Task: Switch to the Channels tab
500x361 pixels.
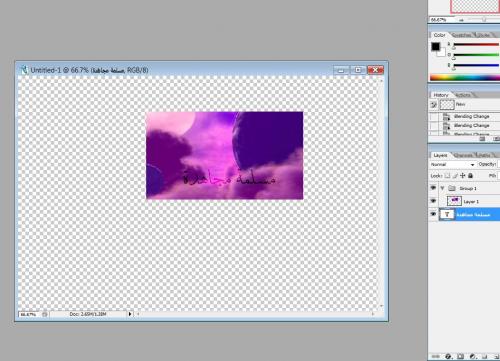Action: click(x=463, y=155)
